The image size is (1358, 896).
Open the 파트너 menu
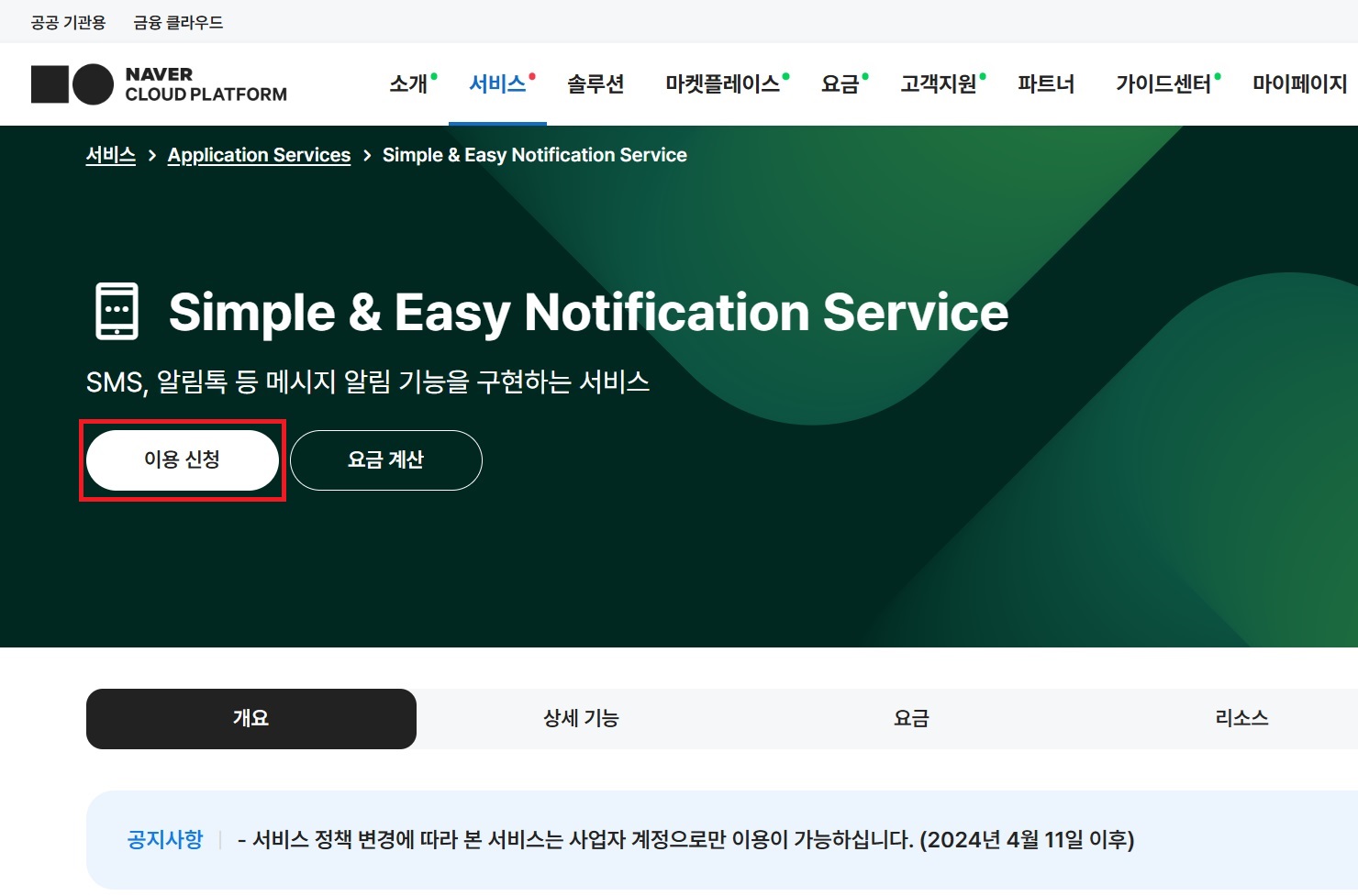coord(1046,84)
